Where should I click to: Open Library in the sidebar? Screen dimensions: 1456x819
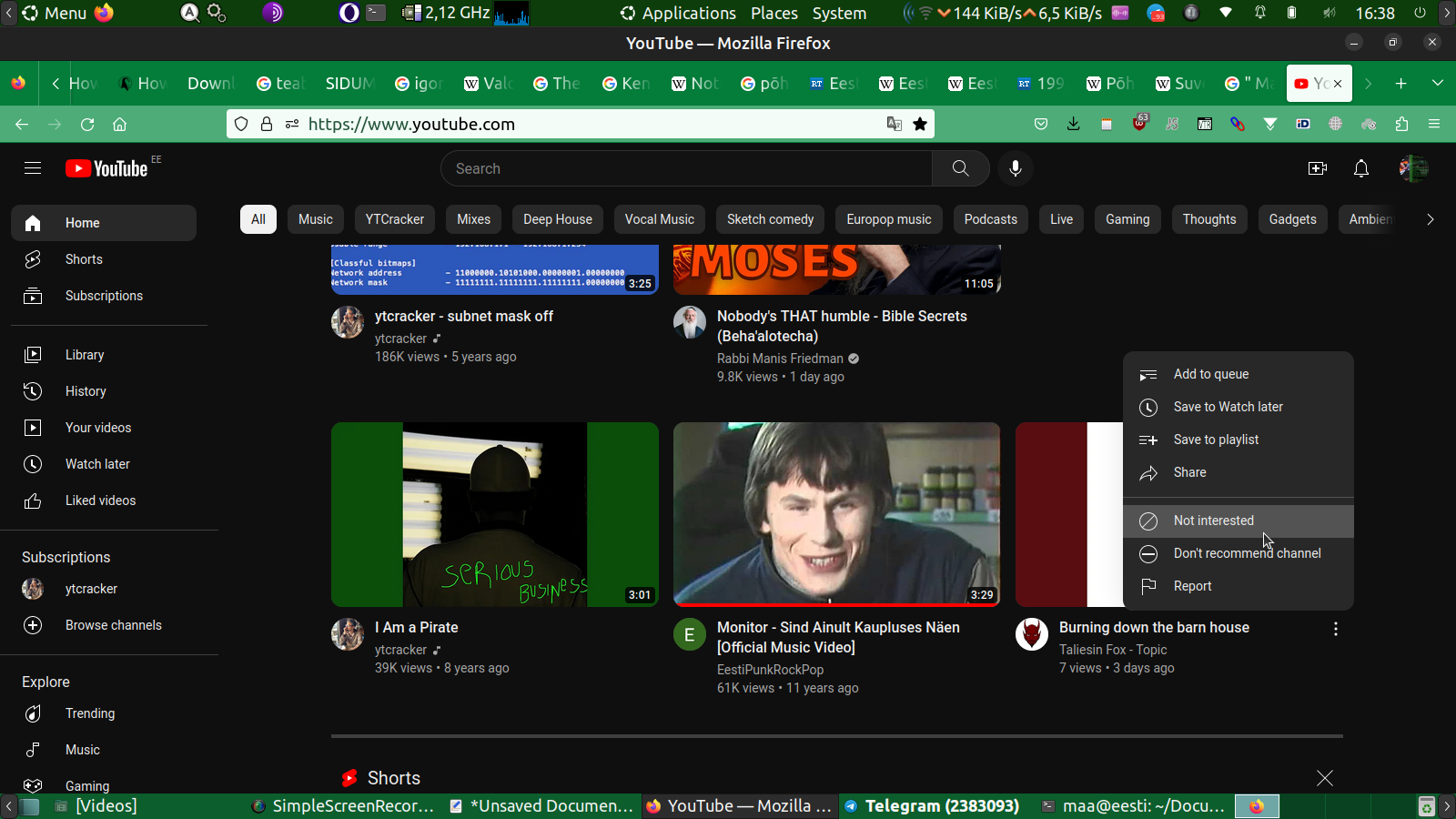pyautogui.click(x=104, y=355)
